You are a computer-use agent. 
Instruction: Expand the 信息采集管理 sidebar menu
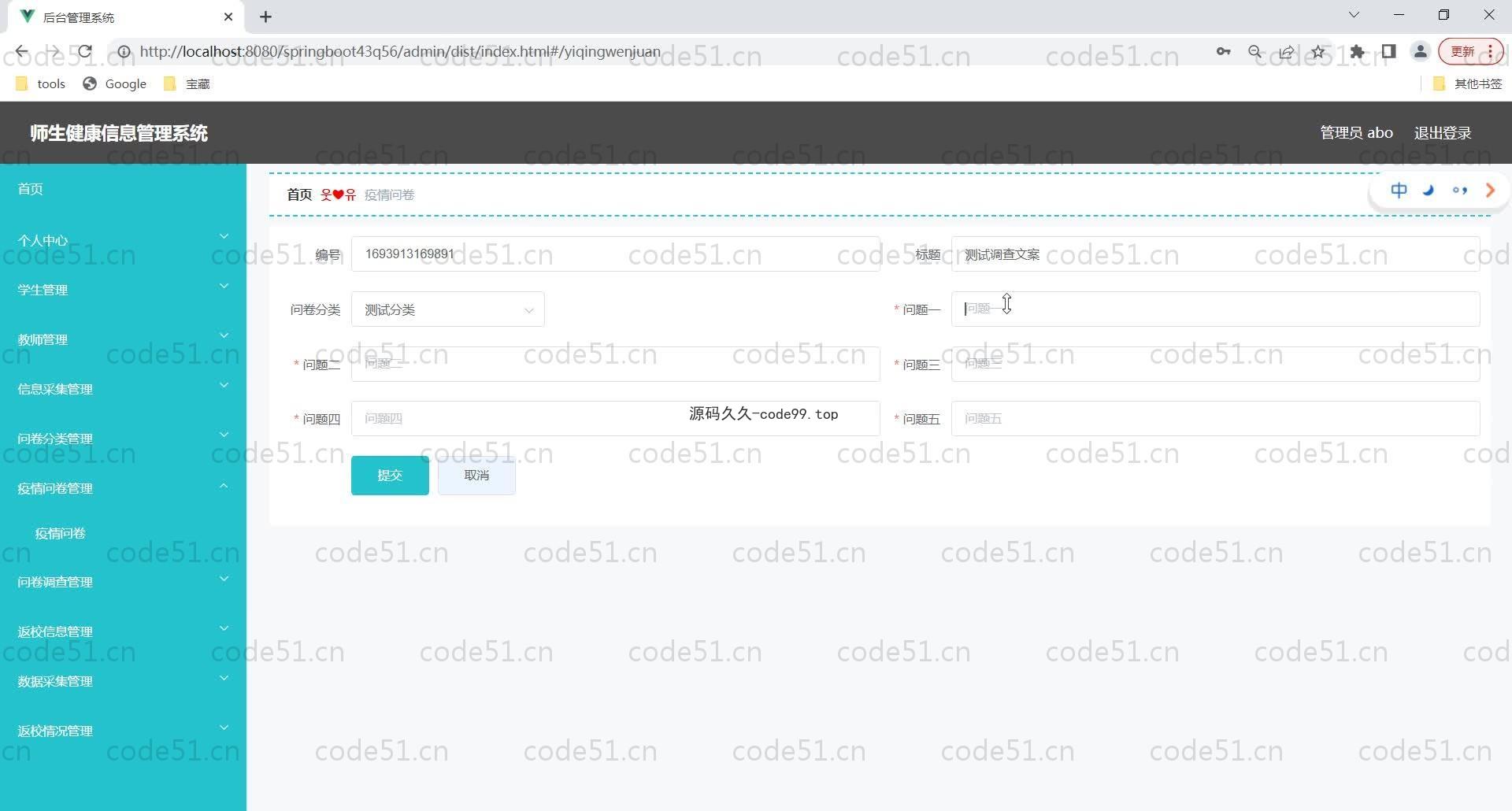[x=123, y=389]
